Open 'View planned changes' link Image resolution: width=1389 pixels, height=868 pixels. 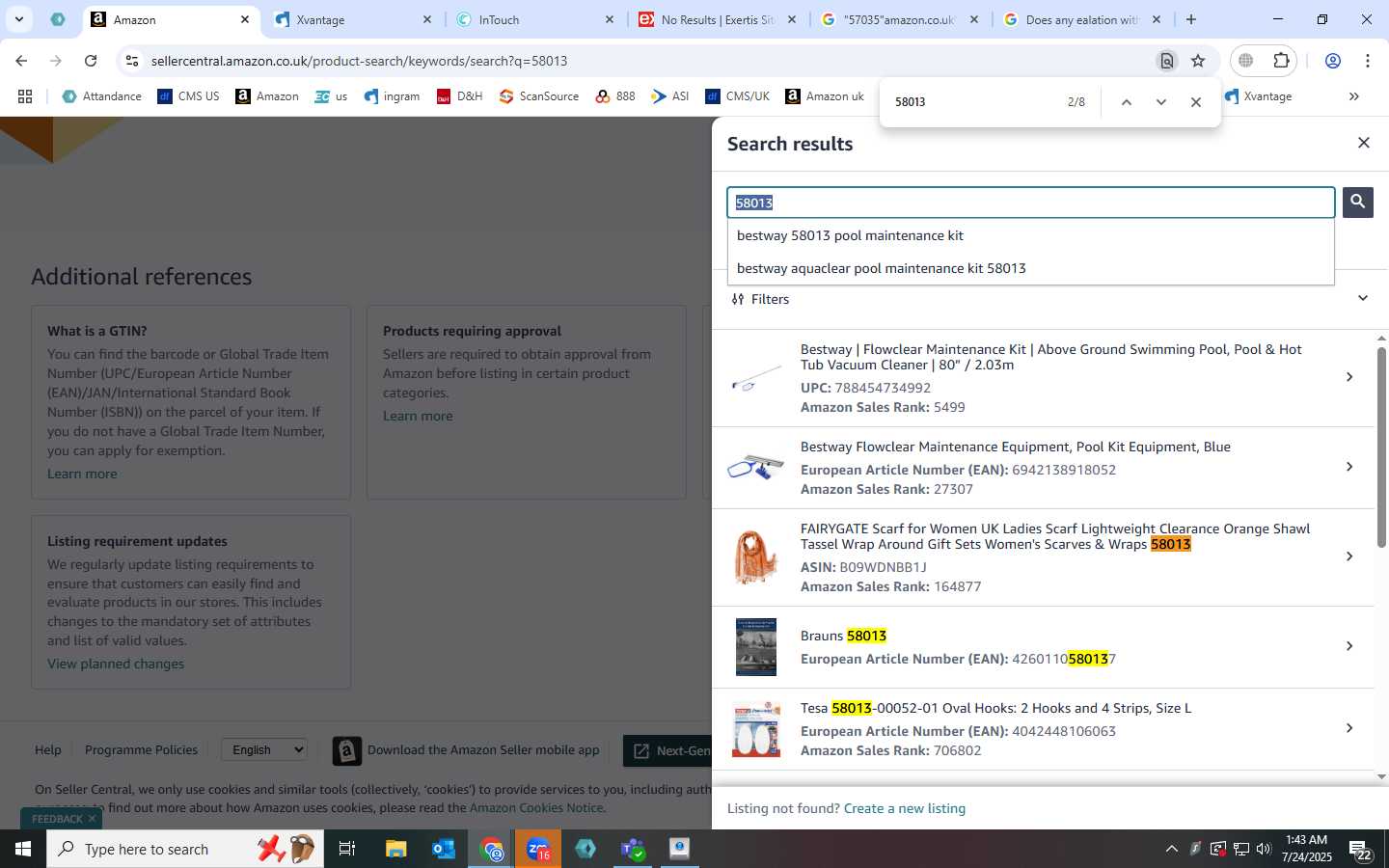point(116,664)
